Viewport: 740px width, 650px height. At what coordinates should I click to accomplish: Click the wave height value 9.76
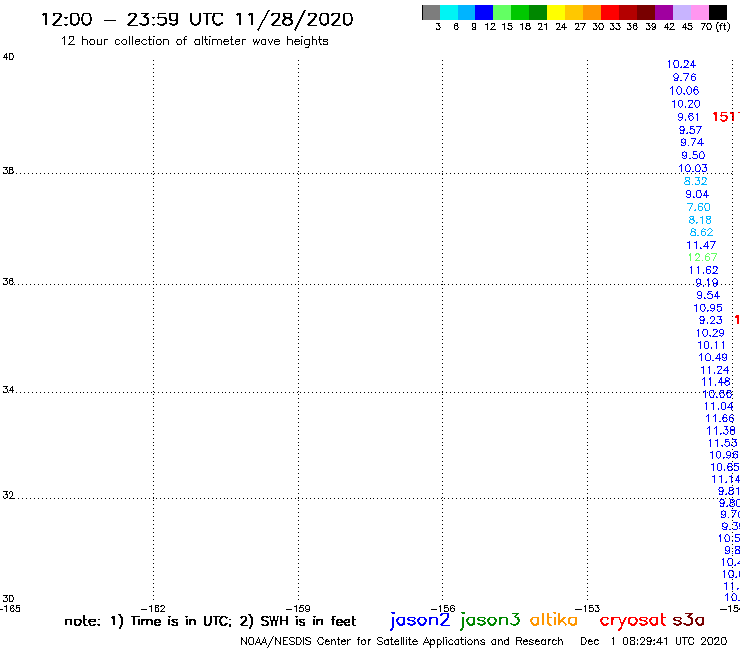click(684, 77)
